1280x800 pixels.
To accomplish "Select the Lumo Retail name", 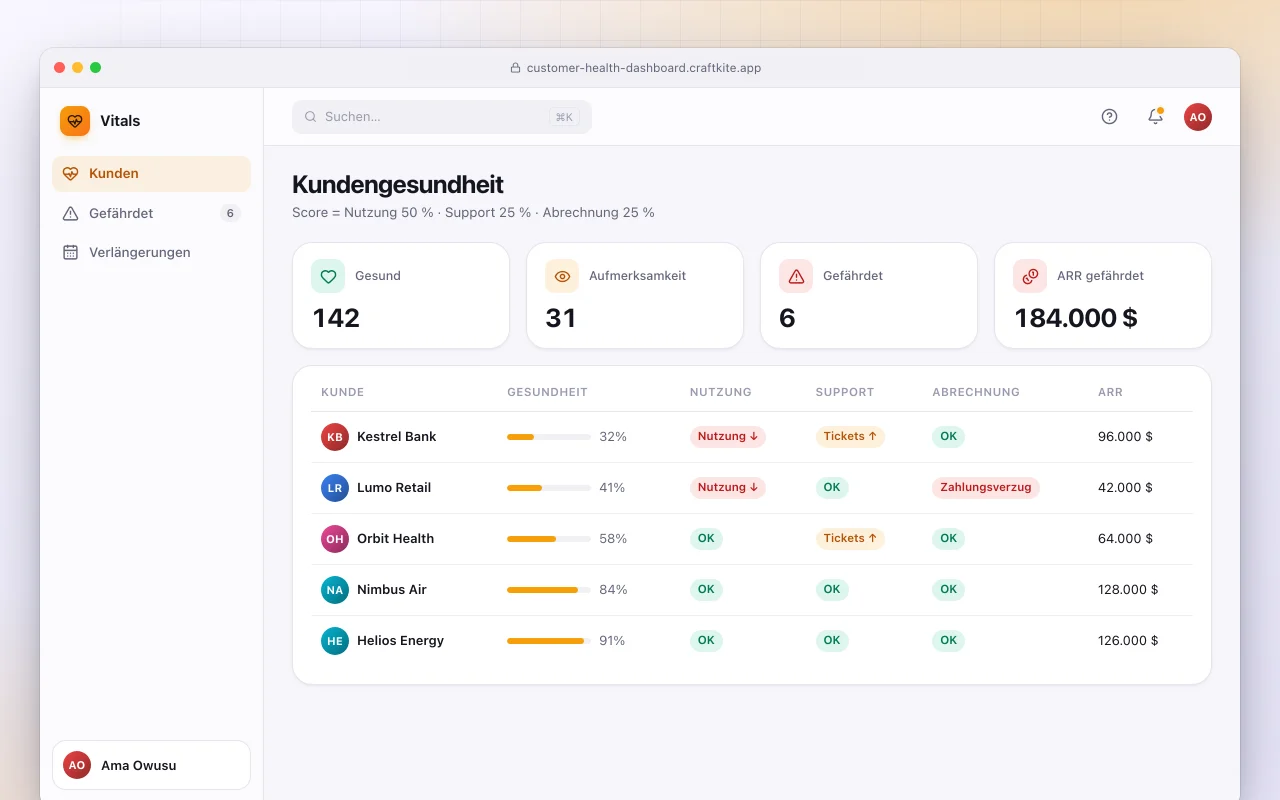I will (394, 488).
